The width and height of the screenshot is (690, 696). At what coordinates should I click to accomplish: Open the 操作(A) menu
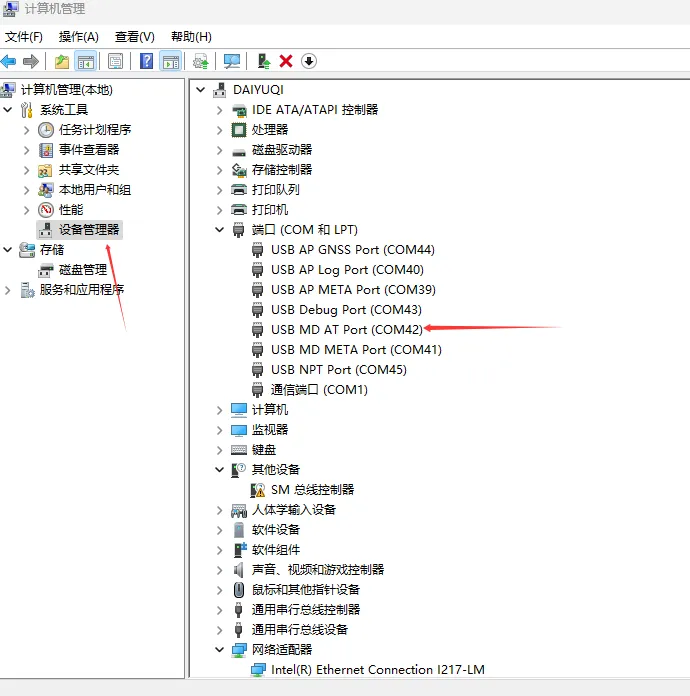79,36
